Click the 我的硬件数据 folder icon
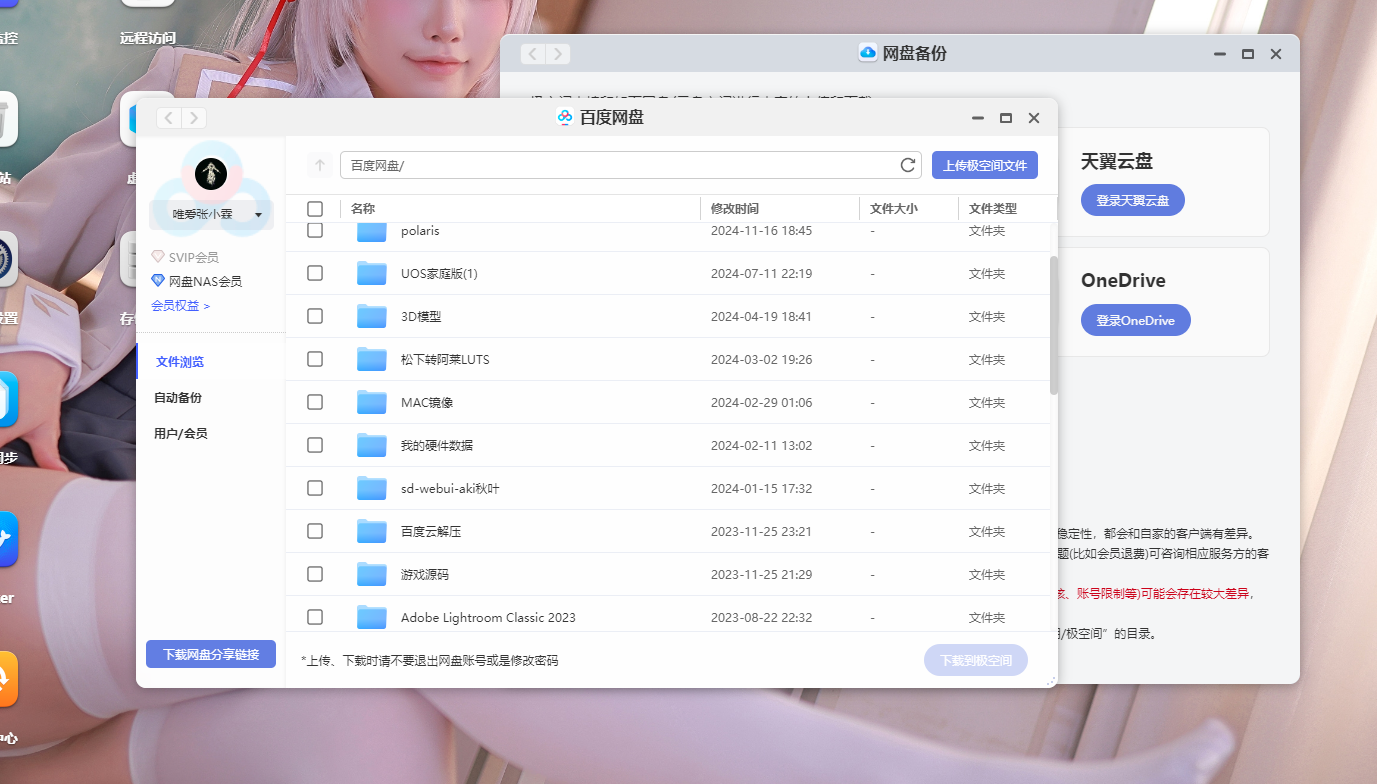Image resolution: width=1377 pixels, height=784 pixels. click(372, 445)
